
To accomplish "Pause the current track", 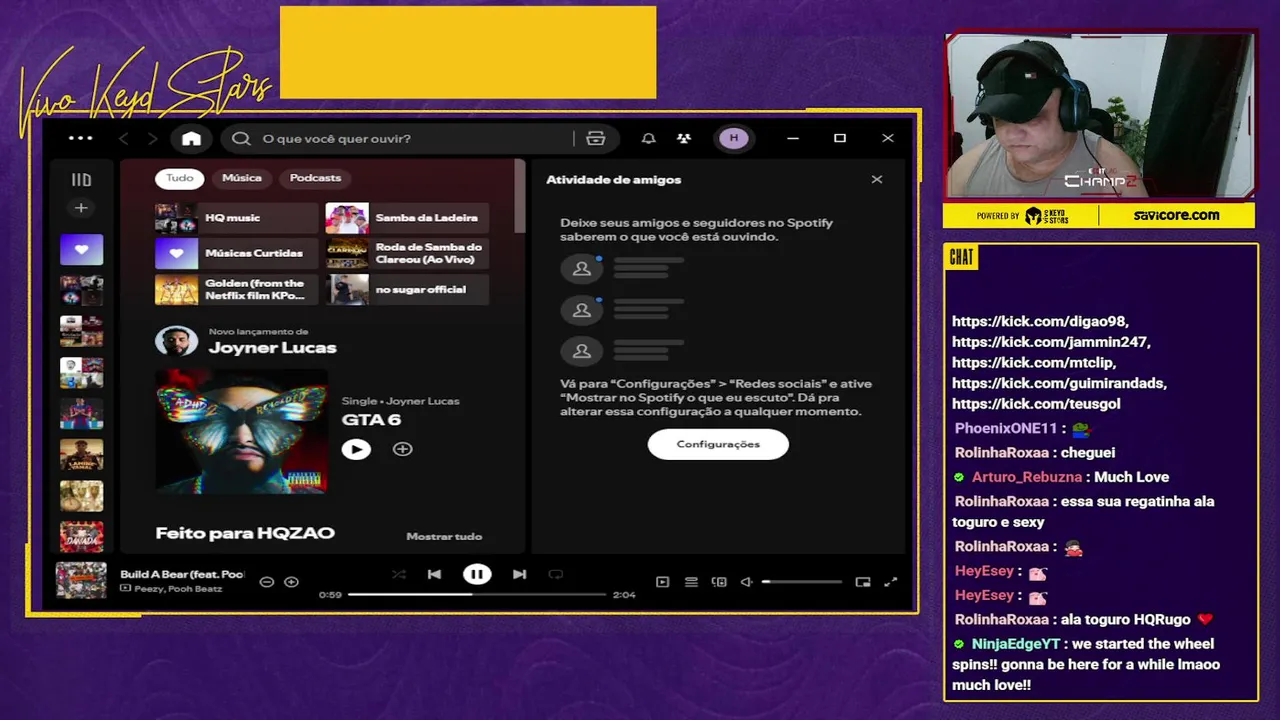I will [477, 575].
